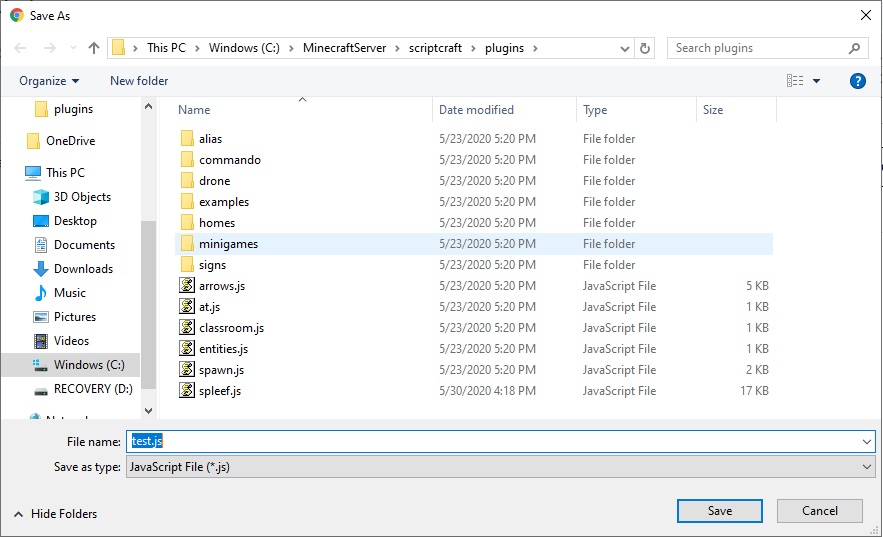The width and height of the screenshot is (883, 537).
Task: Select the at.js file
Action: 209,307
